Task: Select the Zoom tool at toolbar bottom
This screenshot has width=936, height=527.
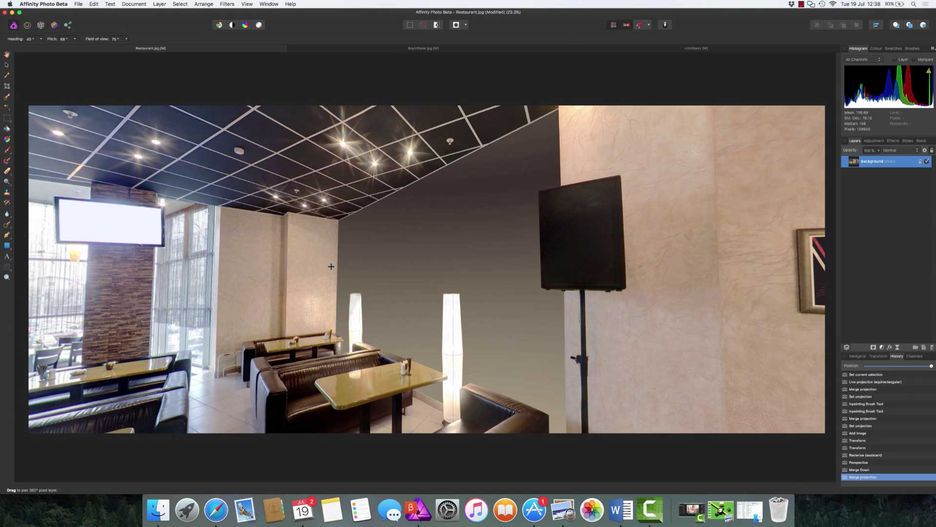Action: pos(7,278)
